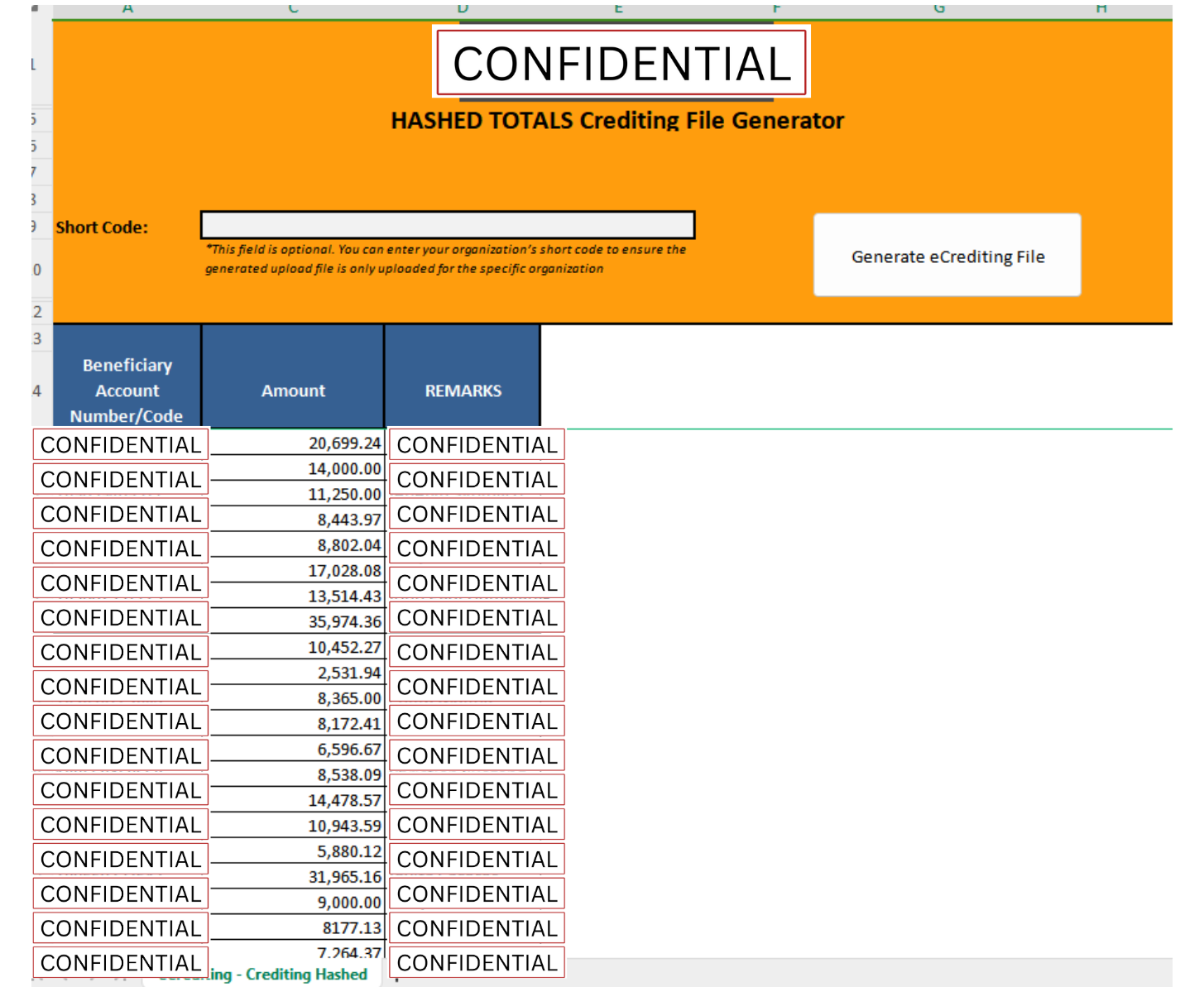Select the amount cell 8,538.09
The height and width of the screenshot is (987, 1204).
pyautogui.click(x=298, y=775)
